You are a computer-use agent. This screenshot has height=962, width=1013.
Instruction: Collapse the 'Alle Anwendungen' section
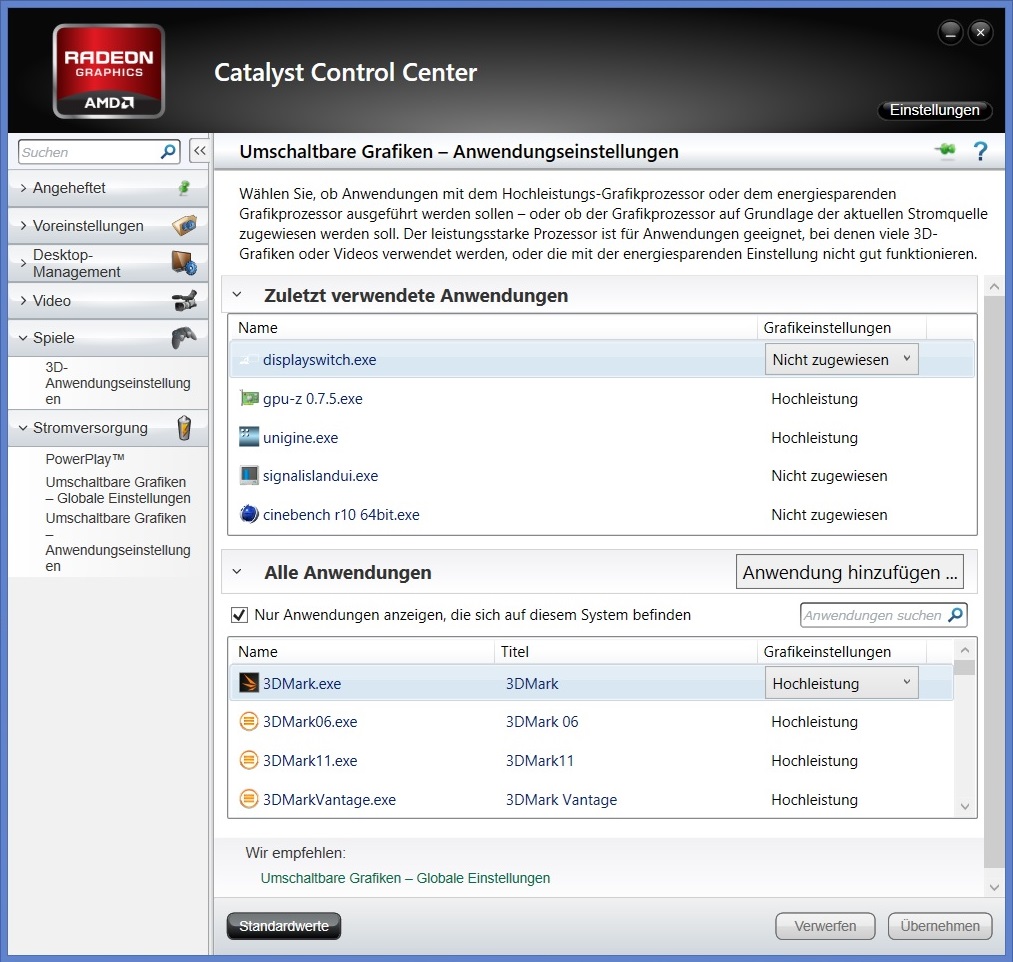[x=237, y=572]
